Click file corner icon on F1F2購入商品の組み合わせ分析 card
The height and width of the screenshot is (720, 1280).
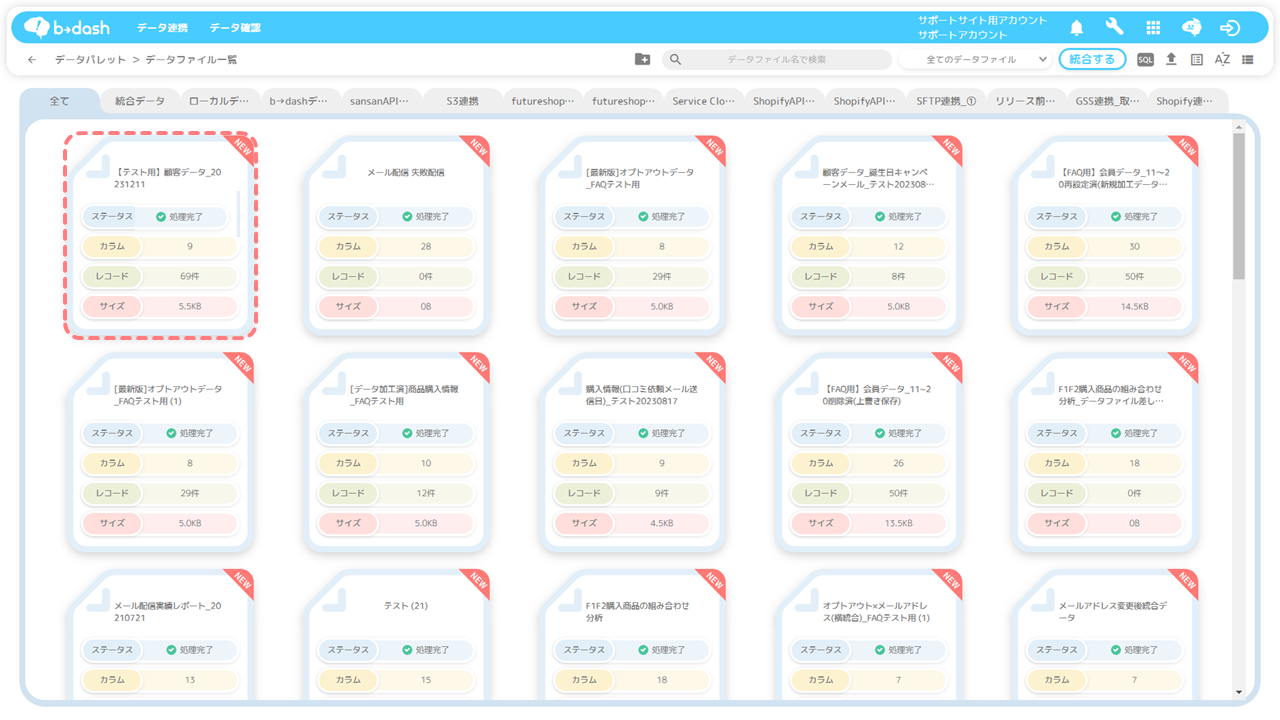(570, 600)
